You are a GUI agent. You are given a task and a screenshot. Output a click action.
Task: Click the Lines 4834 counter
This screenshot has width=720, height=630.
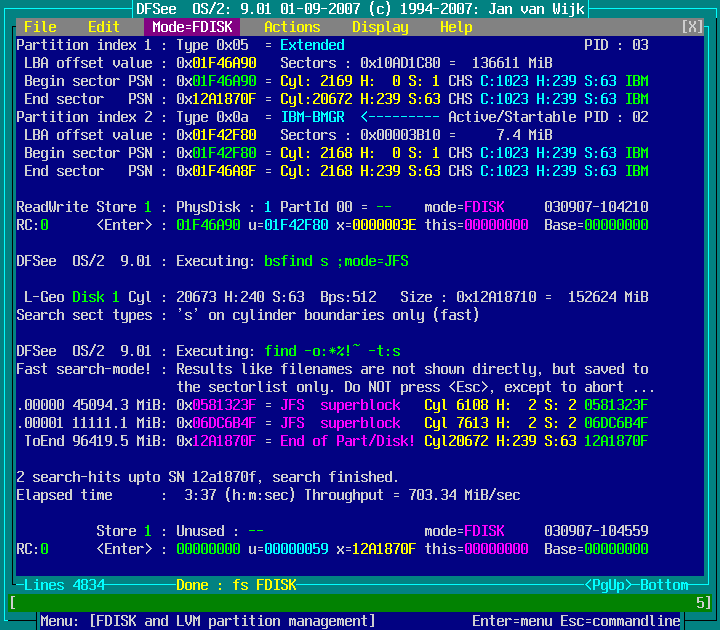60,585
